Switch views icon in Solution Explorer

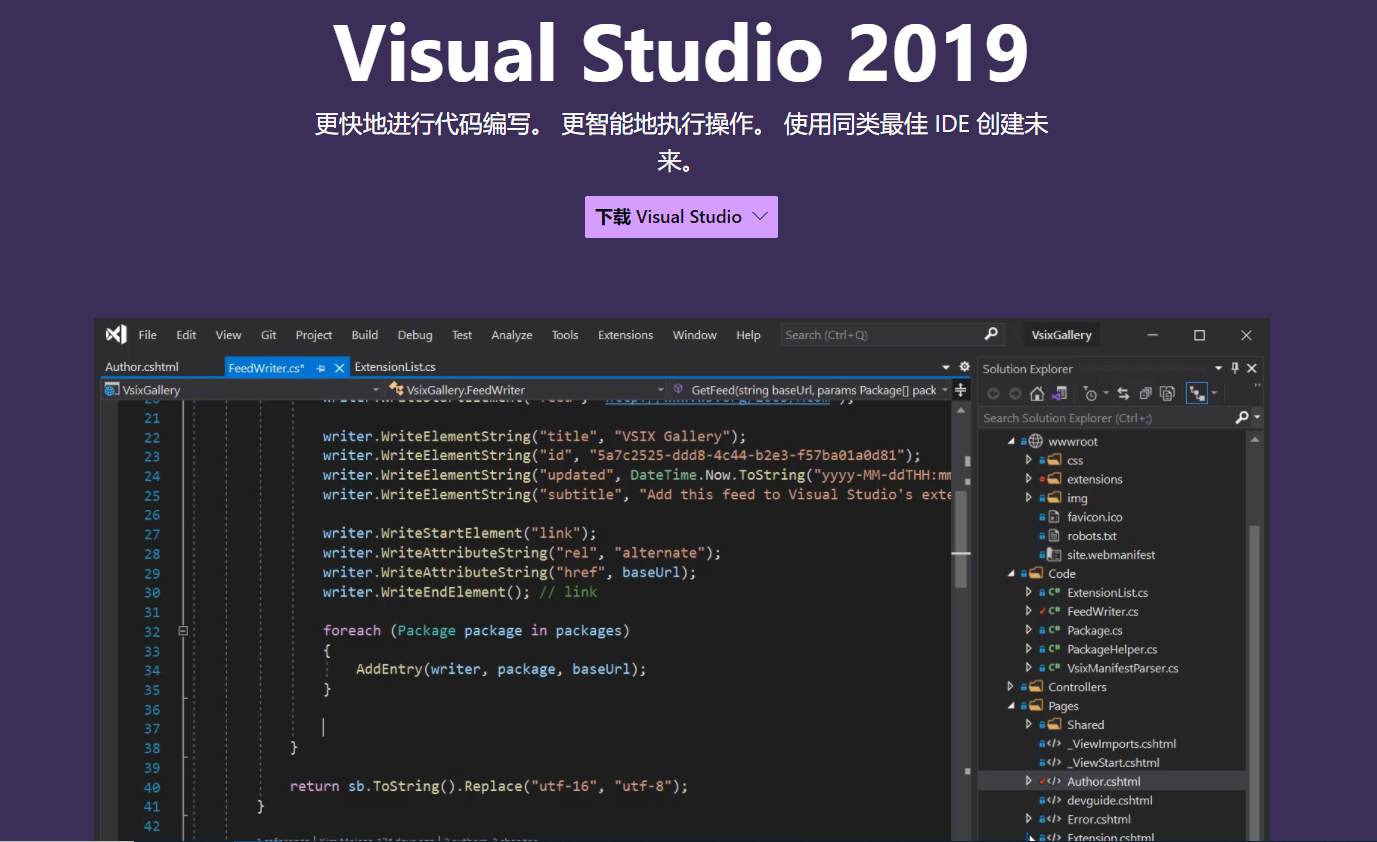pos(1059,394)
